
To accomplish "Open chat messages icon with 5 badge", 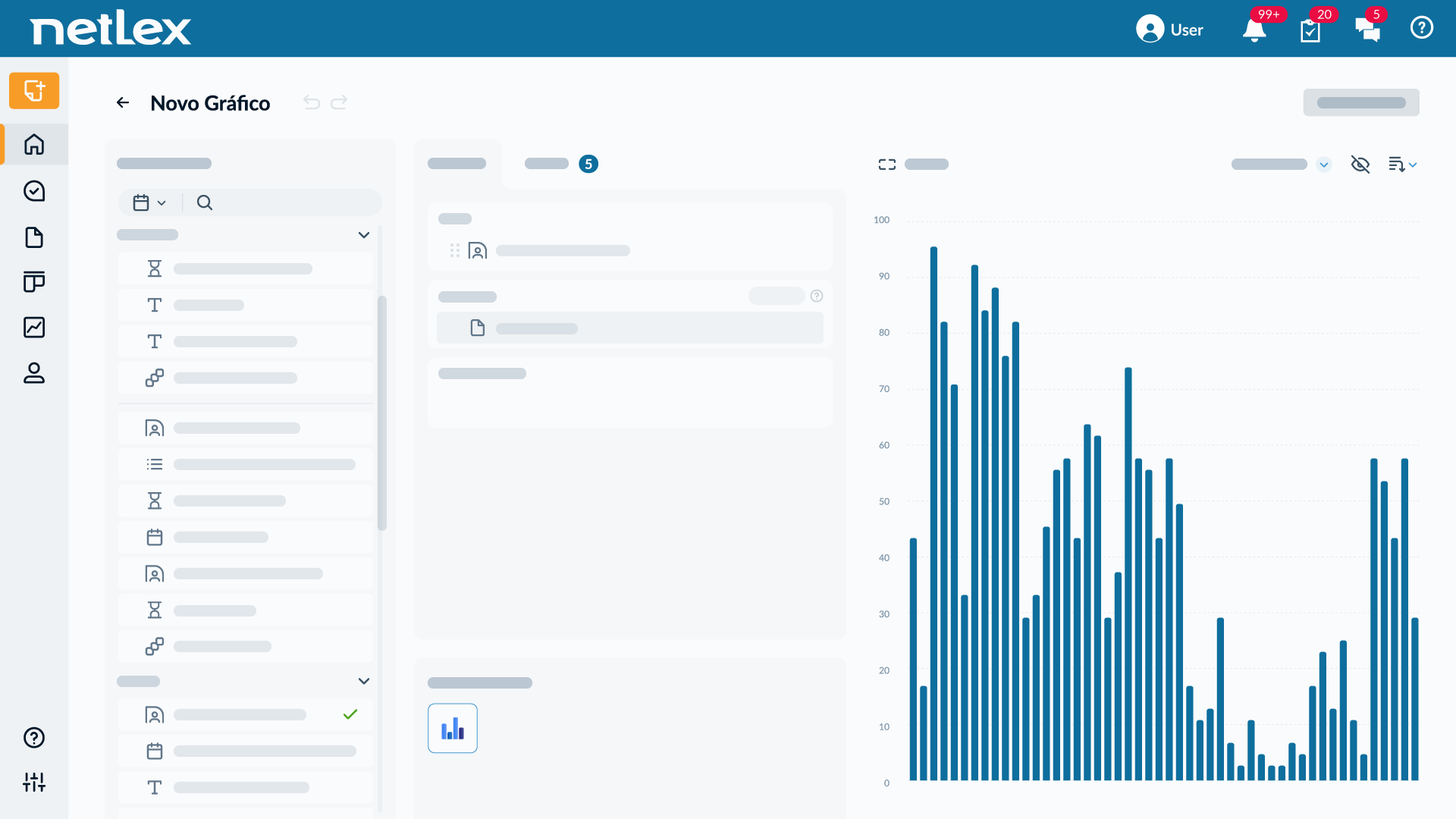I will point(1367,30).
